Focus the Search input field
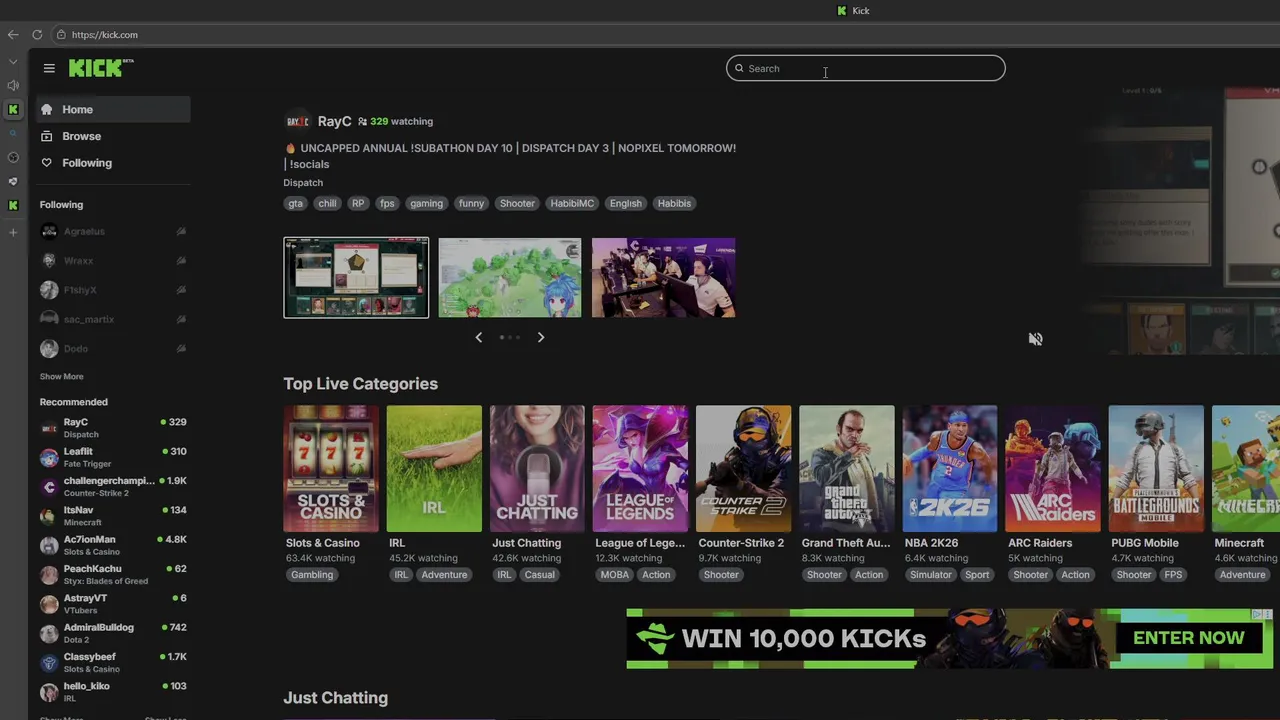1280x720 pixels. [x=866, y=68]
